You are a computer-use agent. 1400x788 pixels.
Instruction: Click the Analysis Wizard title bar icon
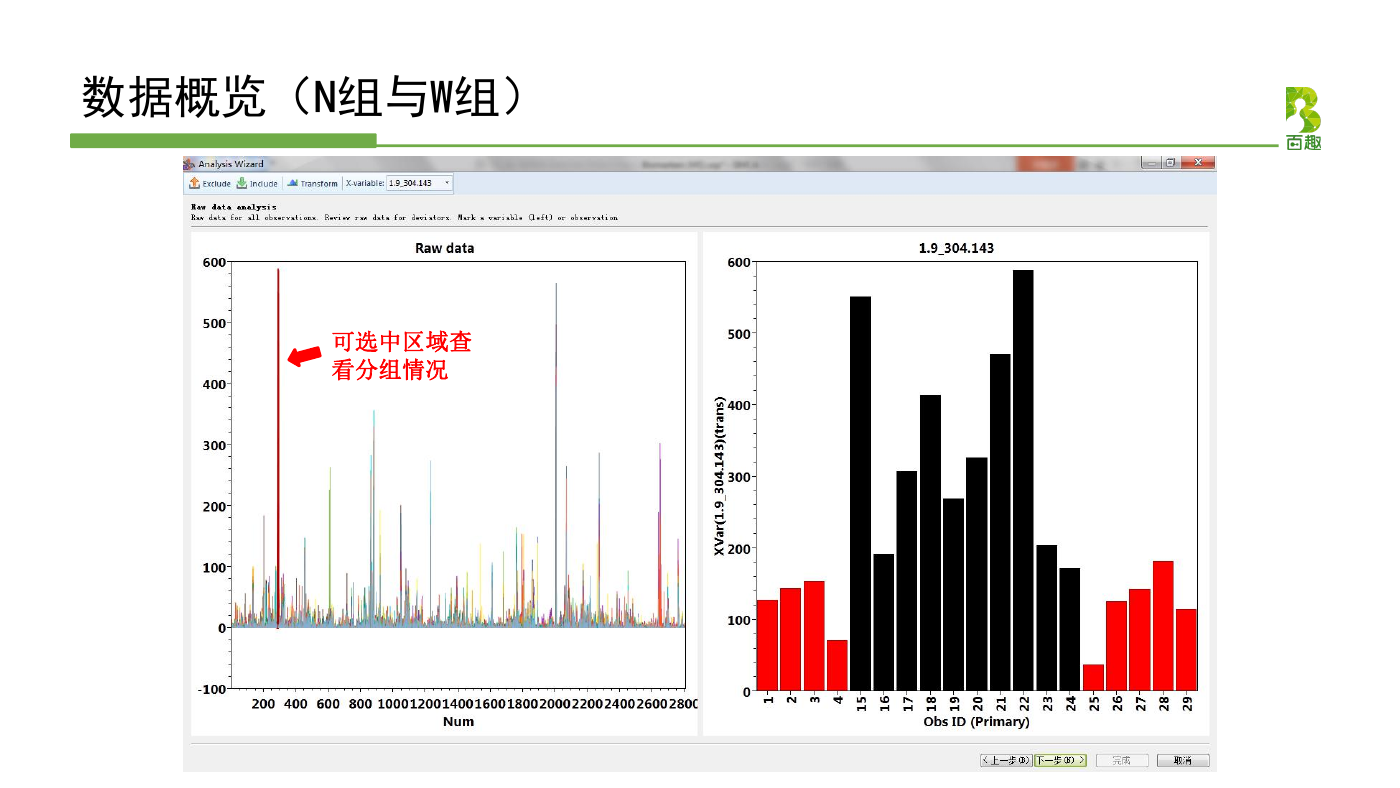click(x=189, y=163)
